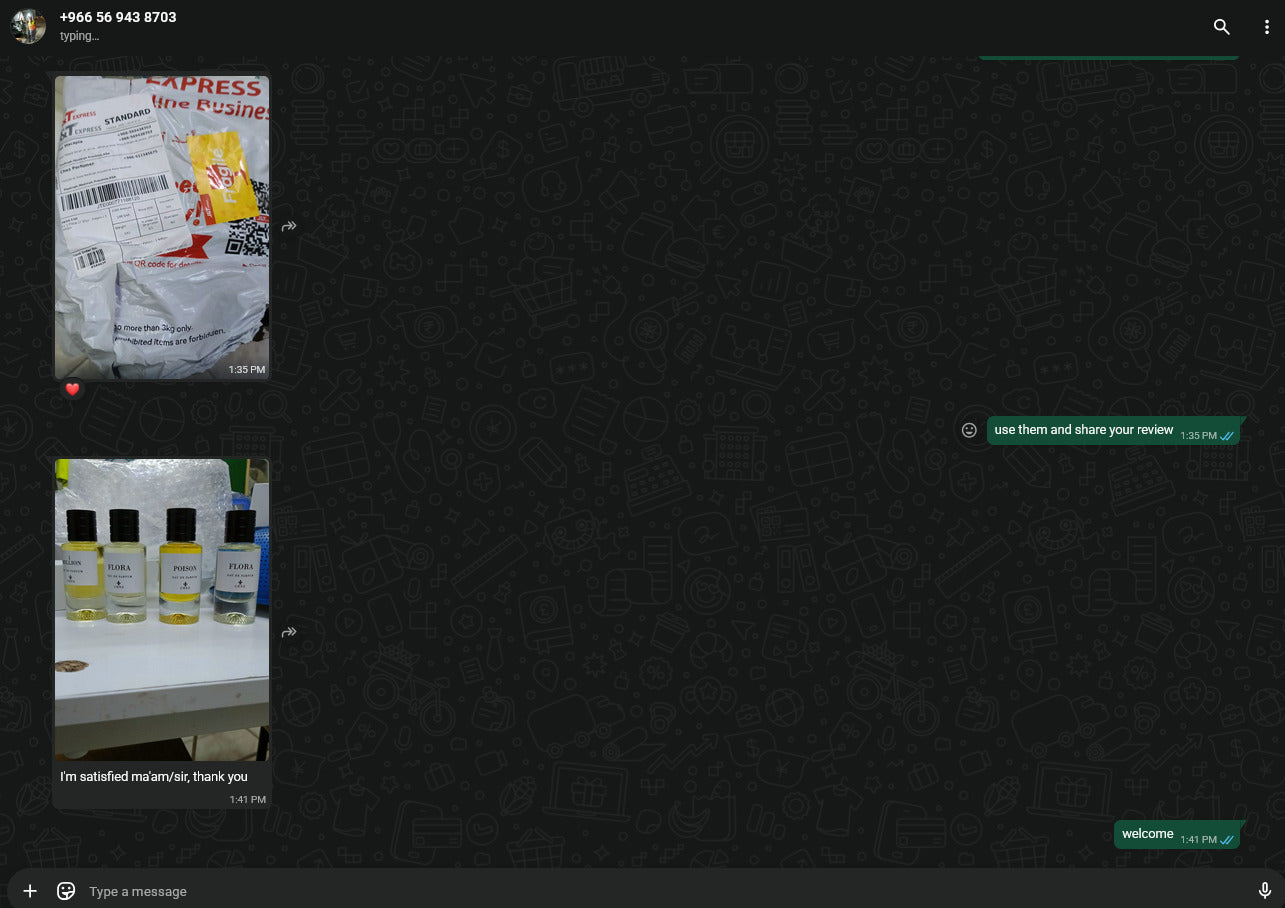Click the 'welcome' message bubble

[x=1148, y=834]
